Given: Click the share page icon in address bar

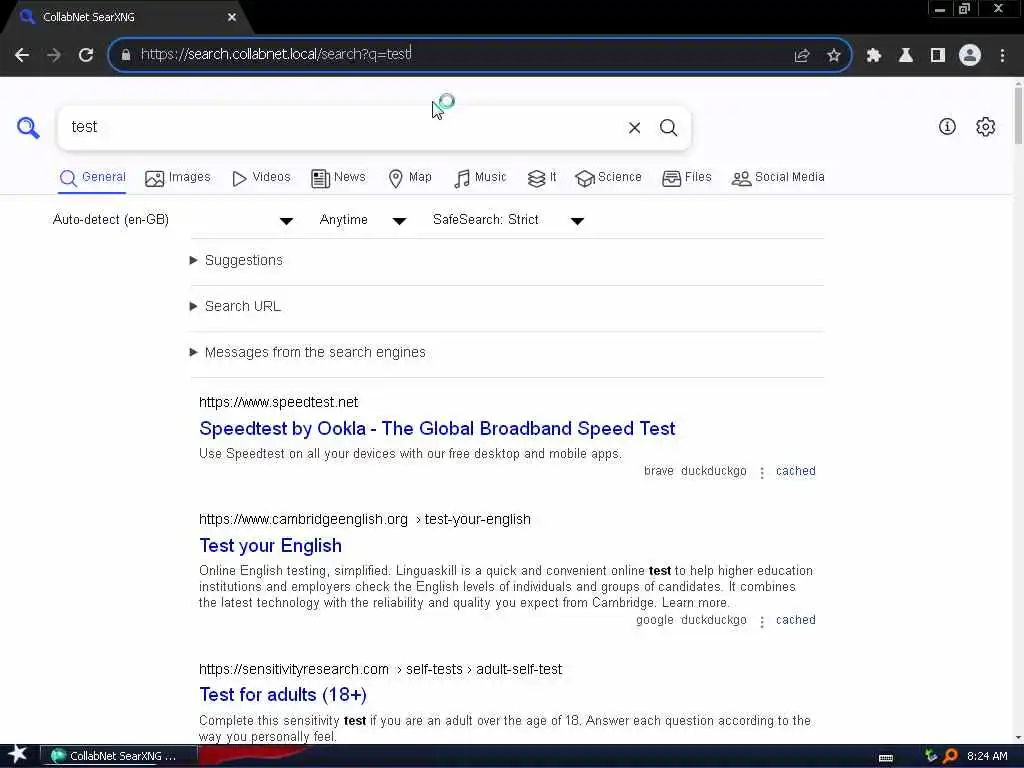Looking at the screenshot, I should (x=802, y=55).
